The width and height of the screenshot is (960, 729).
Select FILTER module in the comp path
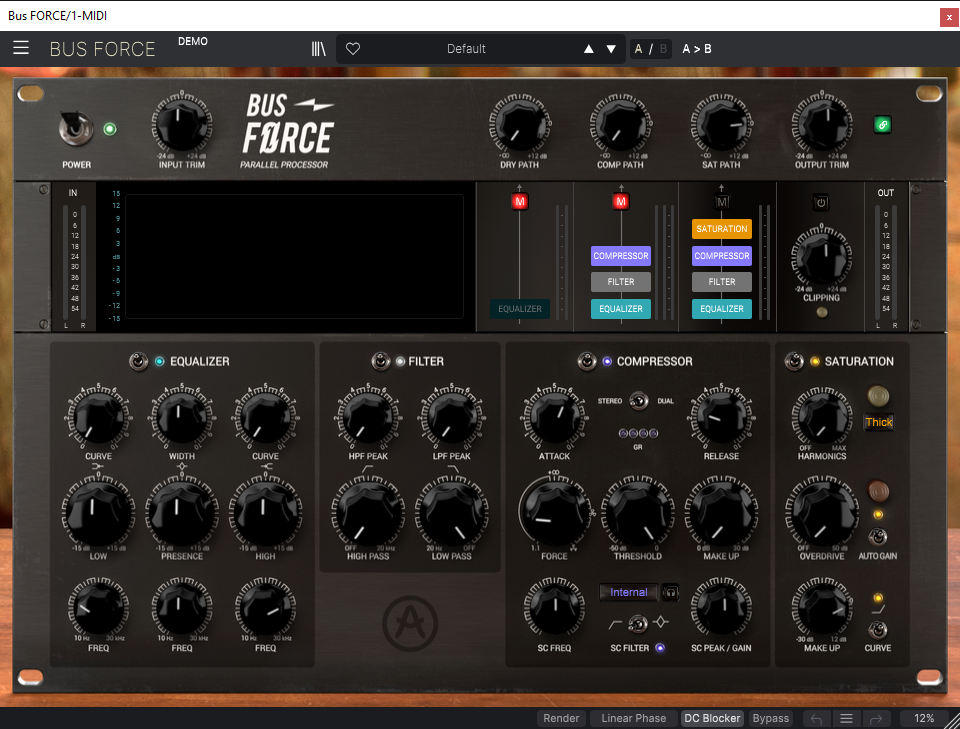coord(621,282)
